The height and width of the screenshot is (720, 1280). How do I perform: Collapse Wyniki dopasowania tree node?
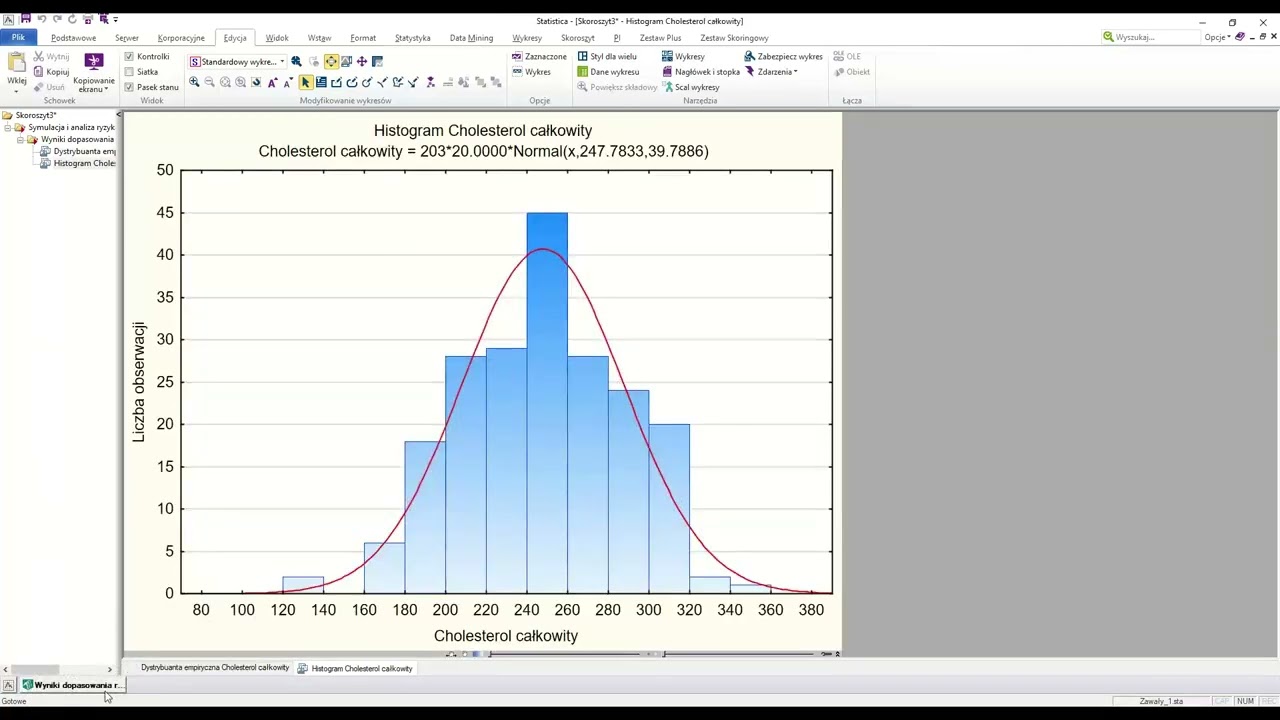[x=20, y=139]
